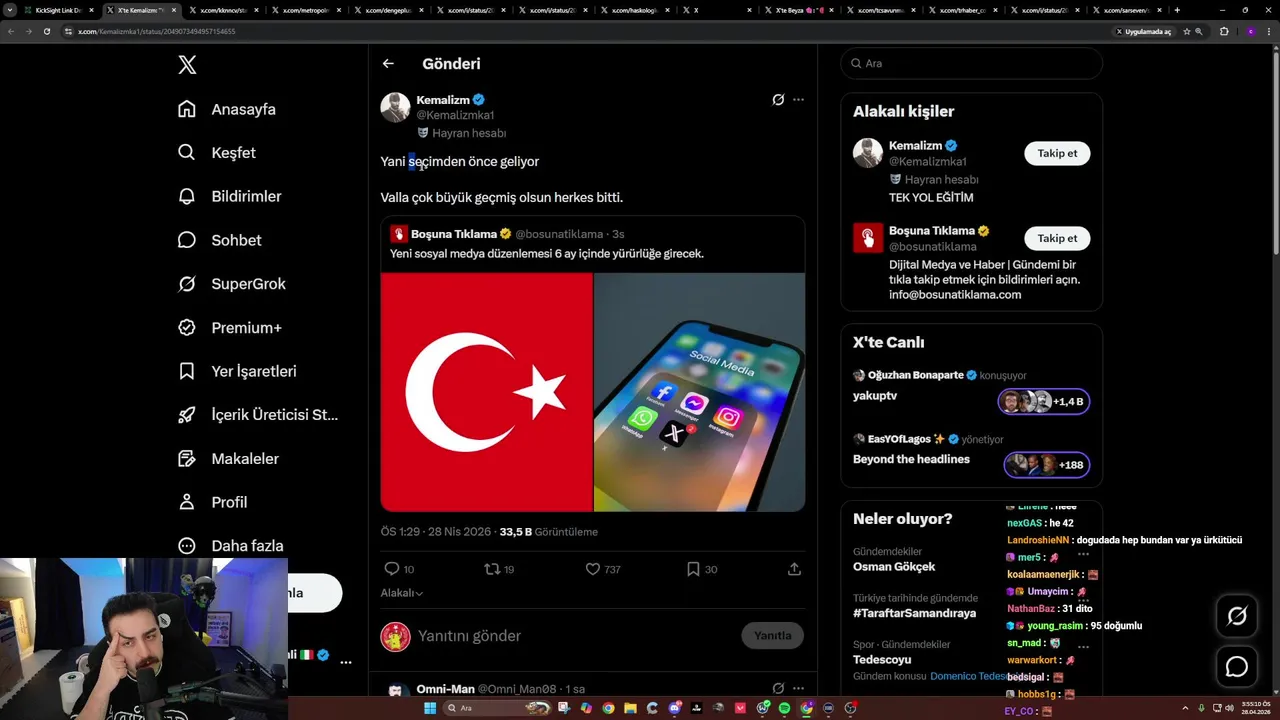Click the share icon on the post
Viewport: 1280px width, 720px height.
pos(794,569)
